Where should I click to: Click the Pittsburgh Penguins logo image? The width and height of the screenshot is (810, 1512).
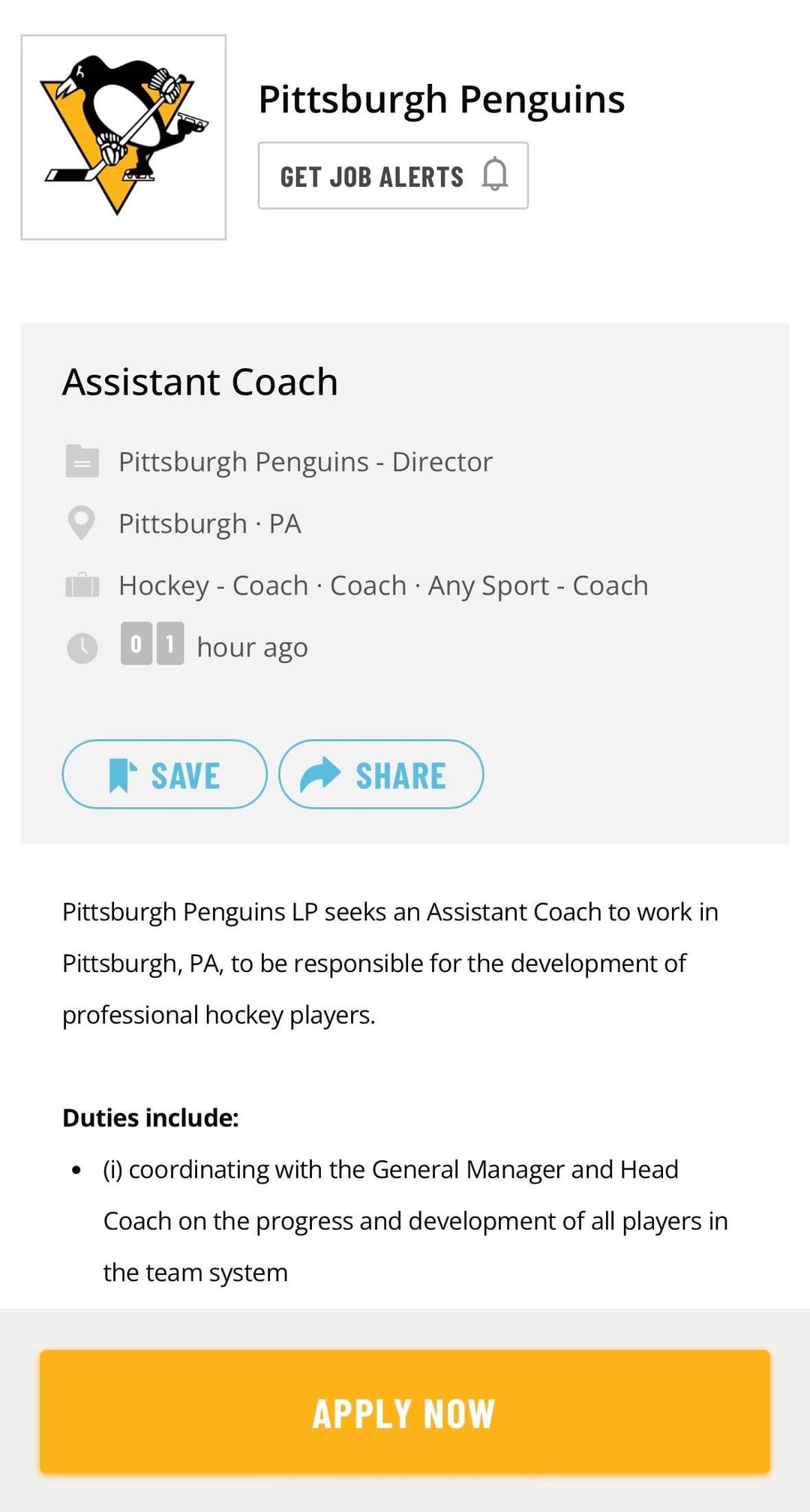[124, 137]
